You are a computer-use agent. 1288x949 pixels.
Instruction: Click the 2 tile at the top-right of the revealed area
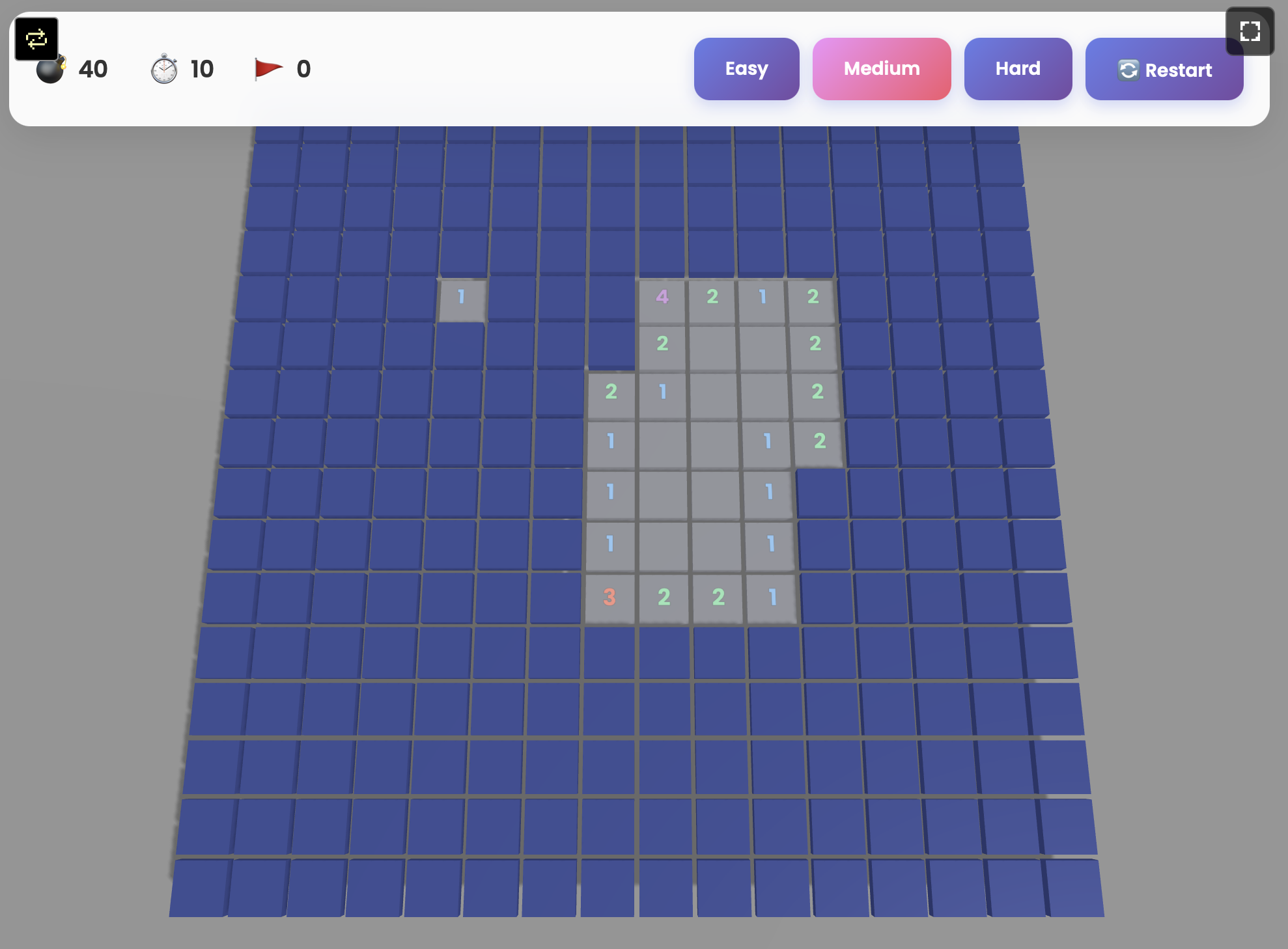pos(813,297)
